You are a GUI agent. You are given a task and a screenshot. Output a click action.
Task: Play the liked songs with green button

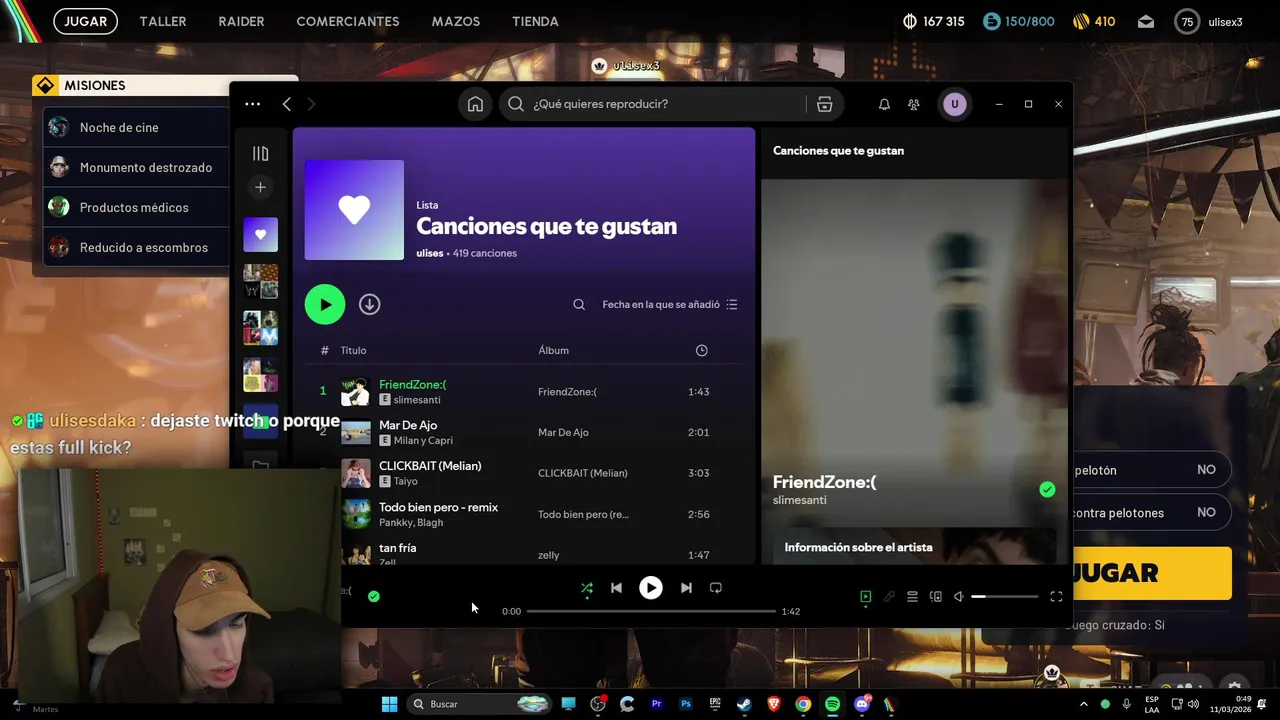[x=325, y=304]
